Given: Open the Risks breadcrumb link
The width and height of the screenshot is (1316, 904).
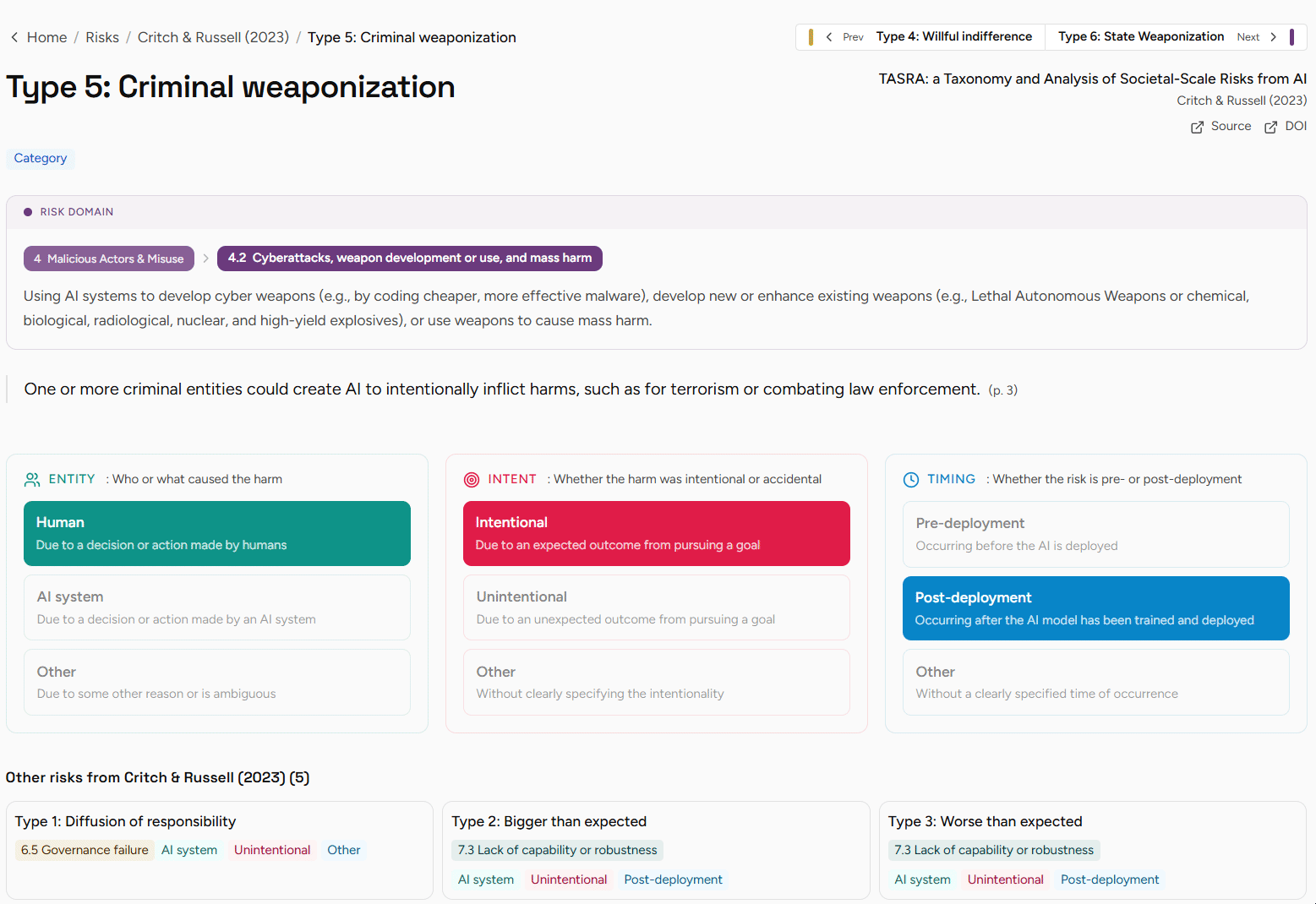Looking at the screenshot, I should pos(102,37).
